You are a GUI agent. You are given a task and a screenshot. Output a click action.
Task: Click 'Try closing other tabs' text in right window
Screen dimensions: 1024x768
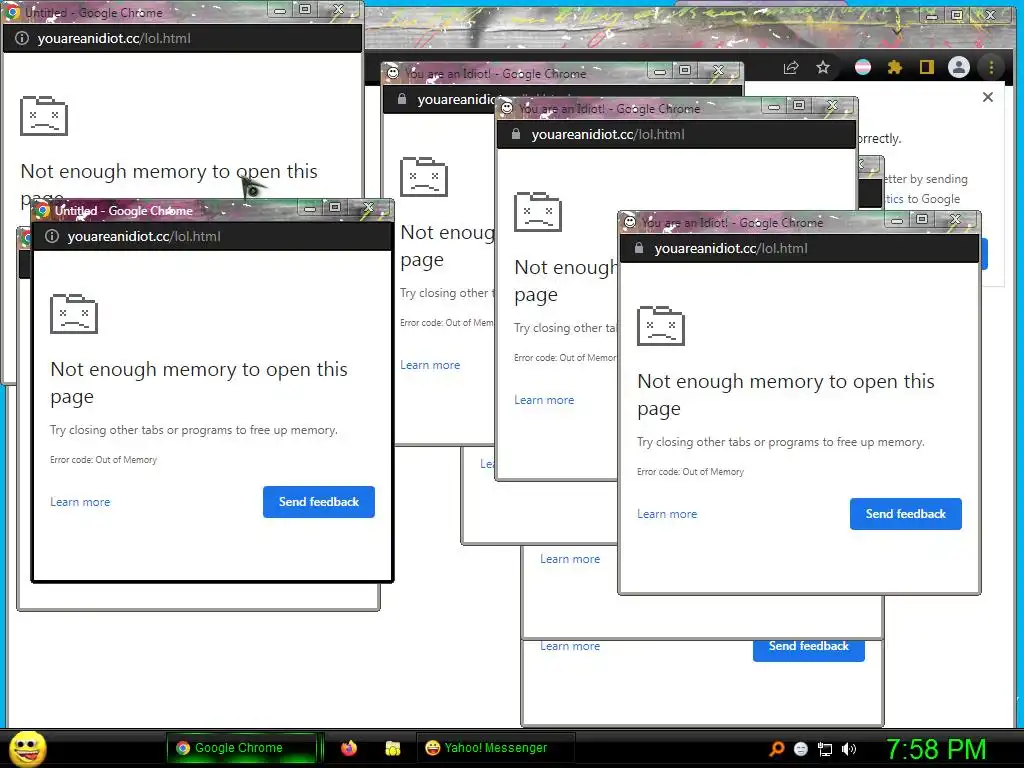(x=780, y=442)
